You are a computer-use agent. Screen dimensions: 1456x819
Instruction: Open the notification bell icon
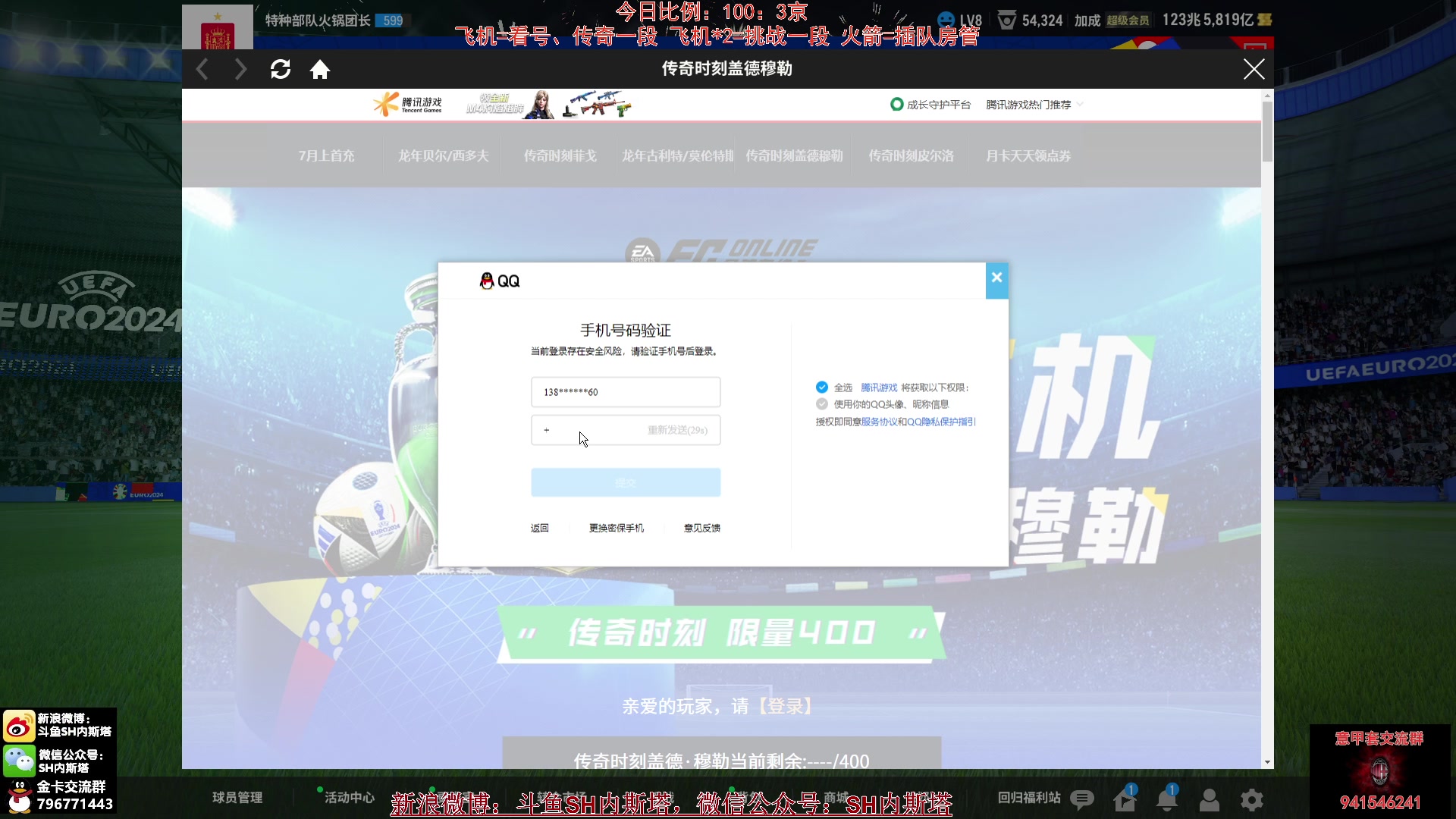coord(1166,799)
